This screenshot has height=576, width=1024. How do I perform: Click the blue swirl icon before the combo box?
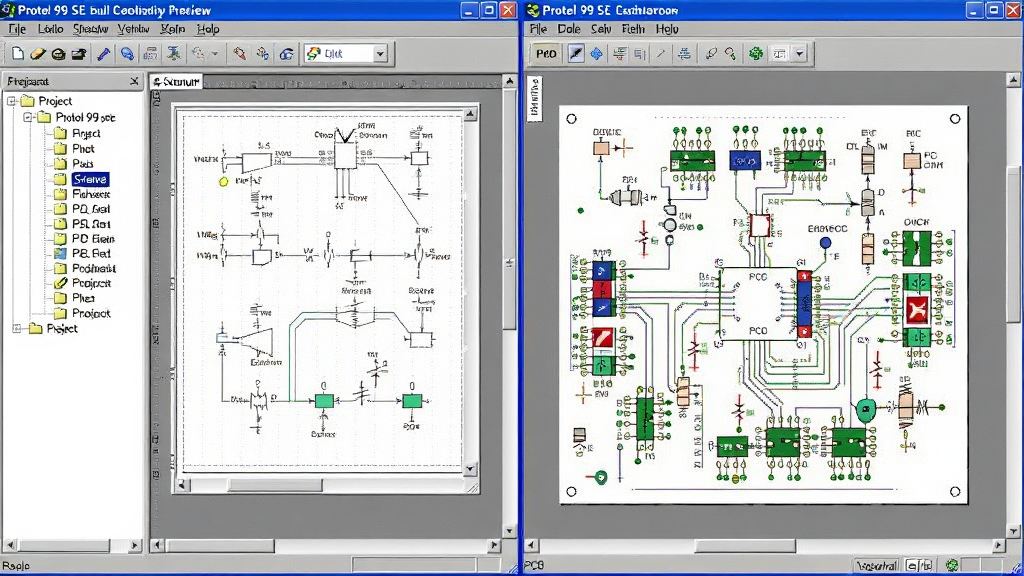[286, 54]
